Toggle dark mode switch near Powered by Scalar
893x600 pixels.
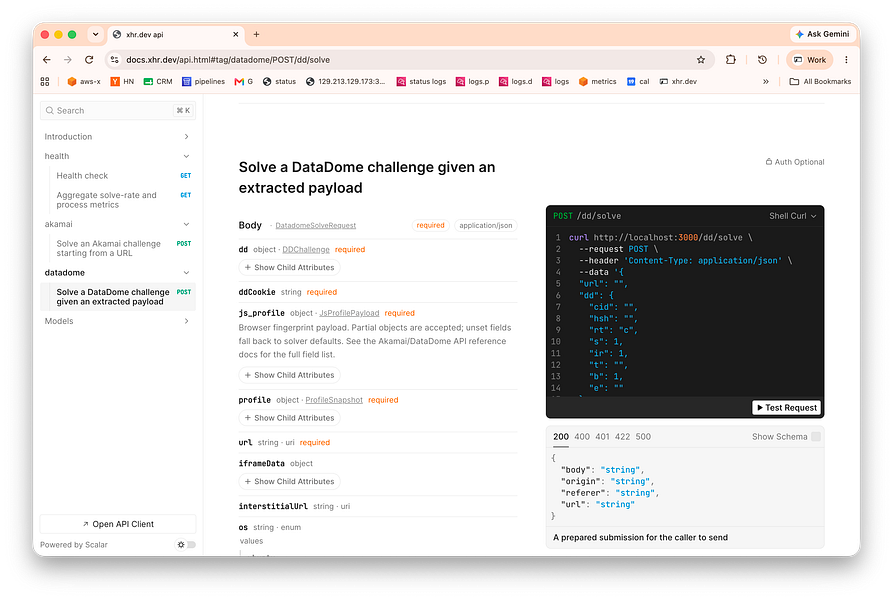[186, 545]
